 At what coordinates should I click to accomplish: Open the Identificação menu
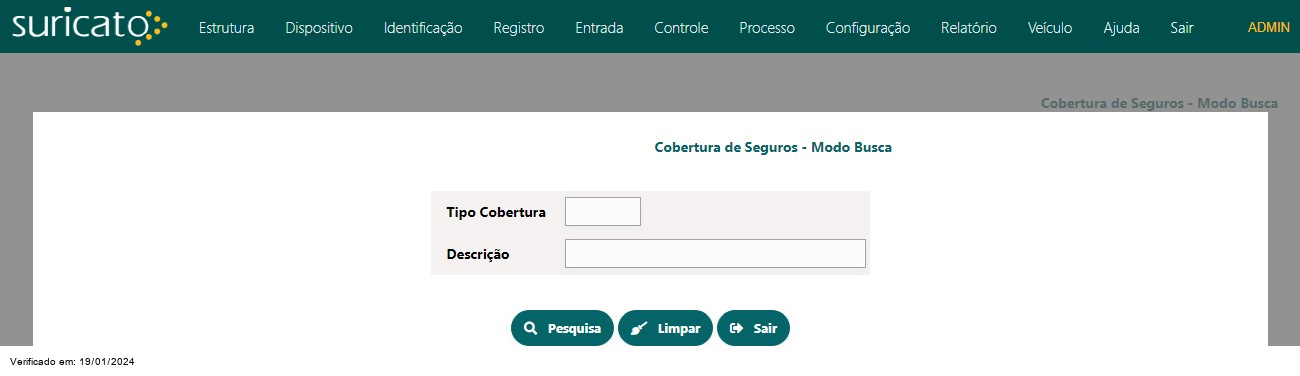pos(423,28)
